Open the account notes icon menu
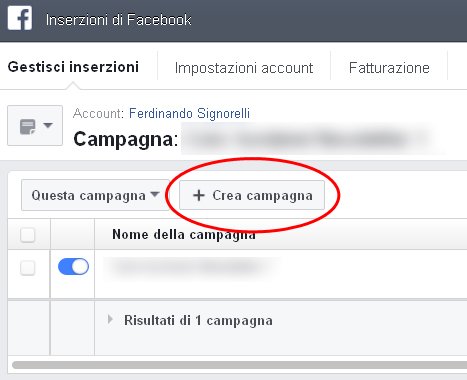This screenshot has width=467, height=380. pyautogui.click(x=35, y=126)
